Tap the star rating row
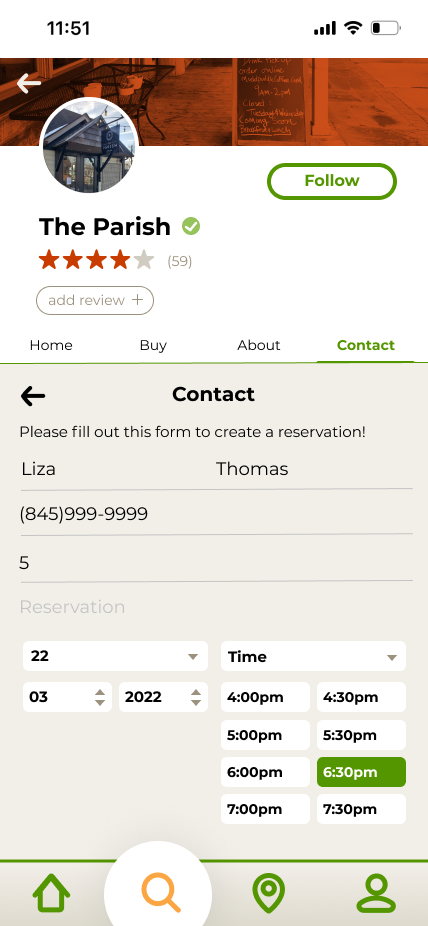 (97, 260)
